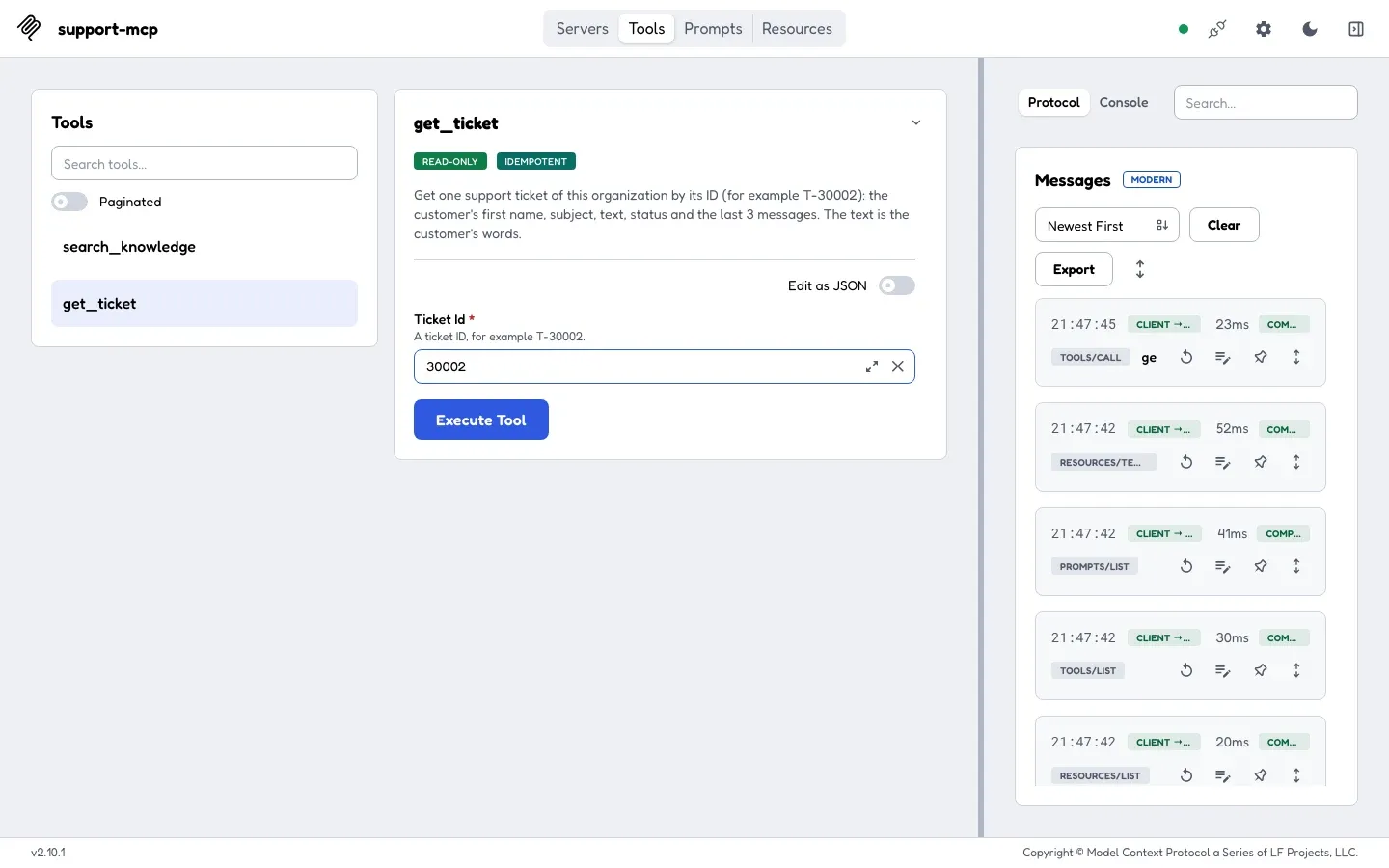The image size is (1389, 868).
Task: Open settings via the gear icon
Action: pos(1264,29)
